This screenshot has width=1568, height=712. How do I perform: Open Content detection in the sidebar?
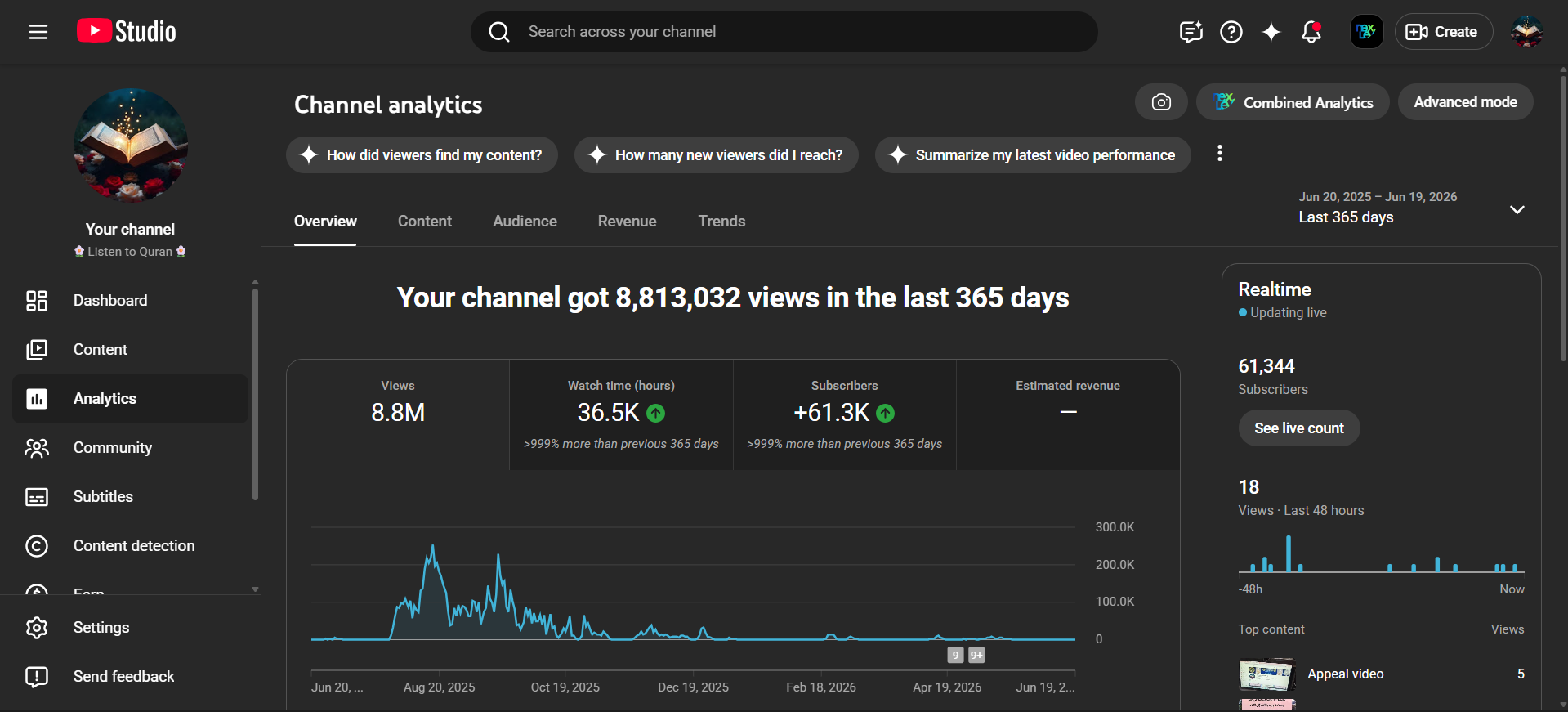click(131, 546)
